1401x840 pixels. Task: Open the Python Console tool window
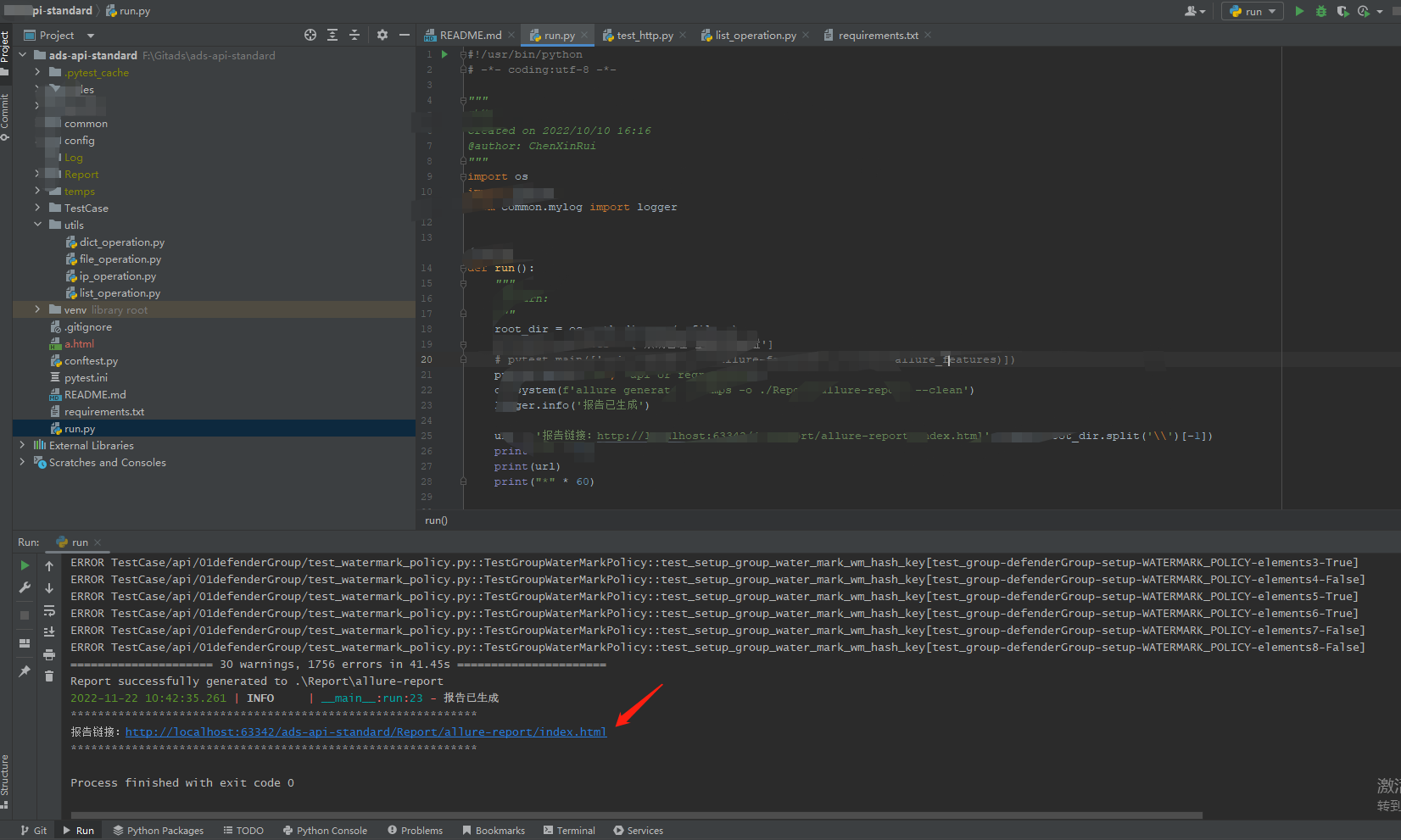click(325, 831)
